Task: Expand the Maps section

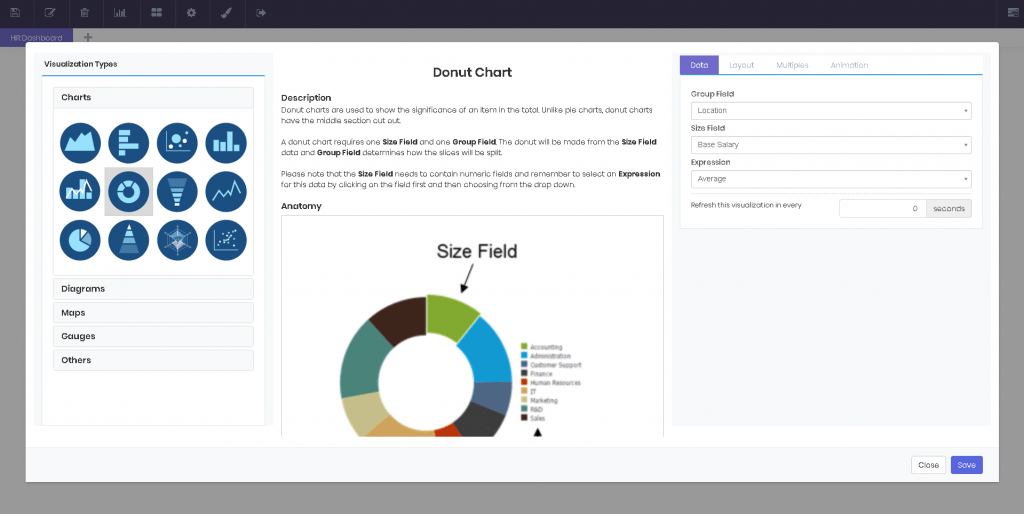Action: coord(153,313)
